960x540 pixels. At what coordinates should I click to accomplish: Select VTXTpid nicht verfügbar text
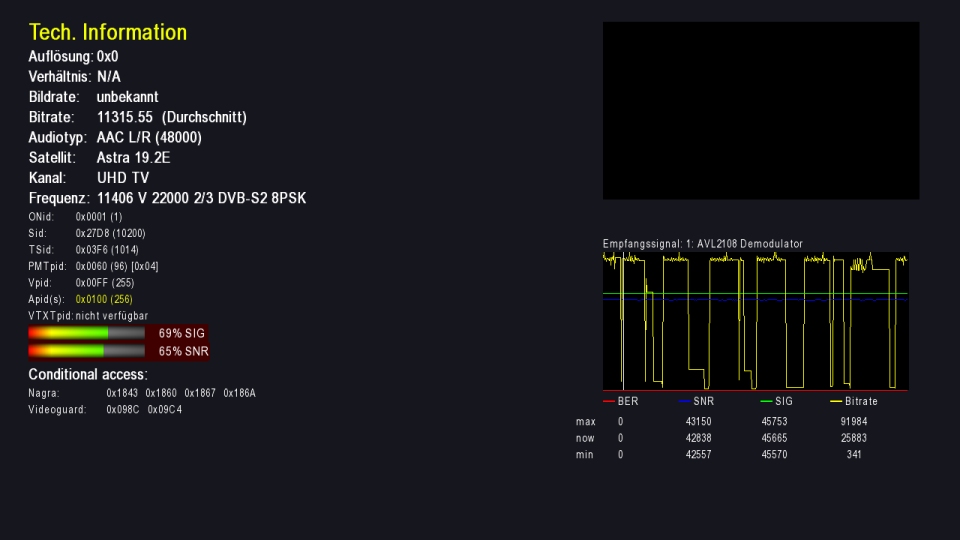111,316
